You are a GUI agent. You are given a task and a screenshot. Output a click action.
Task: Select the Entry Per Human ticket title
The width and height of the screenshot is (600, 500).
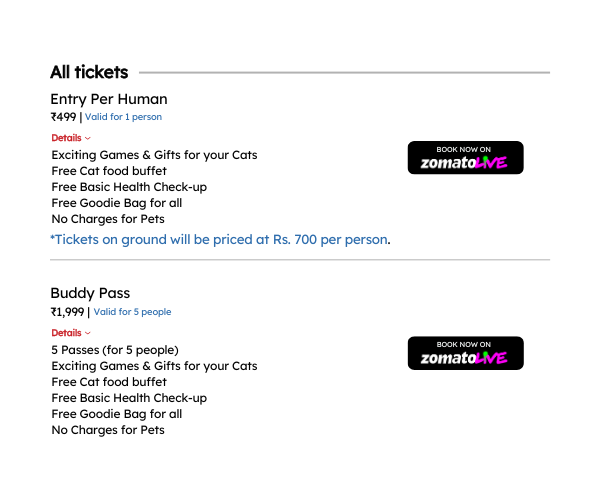[109, 99]
